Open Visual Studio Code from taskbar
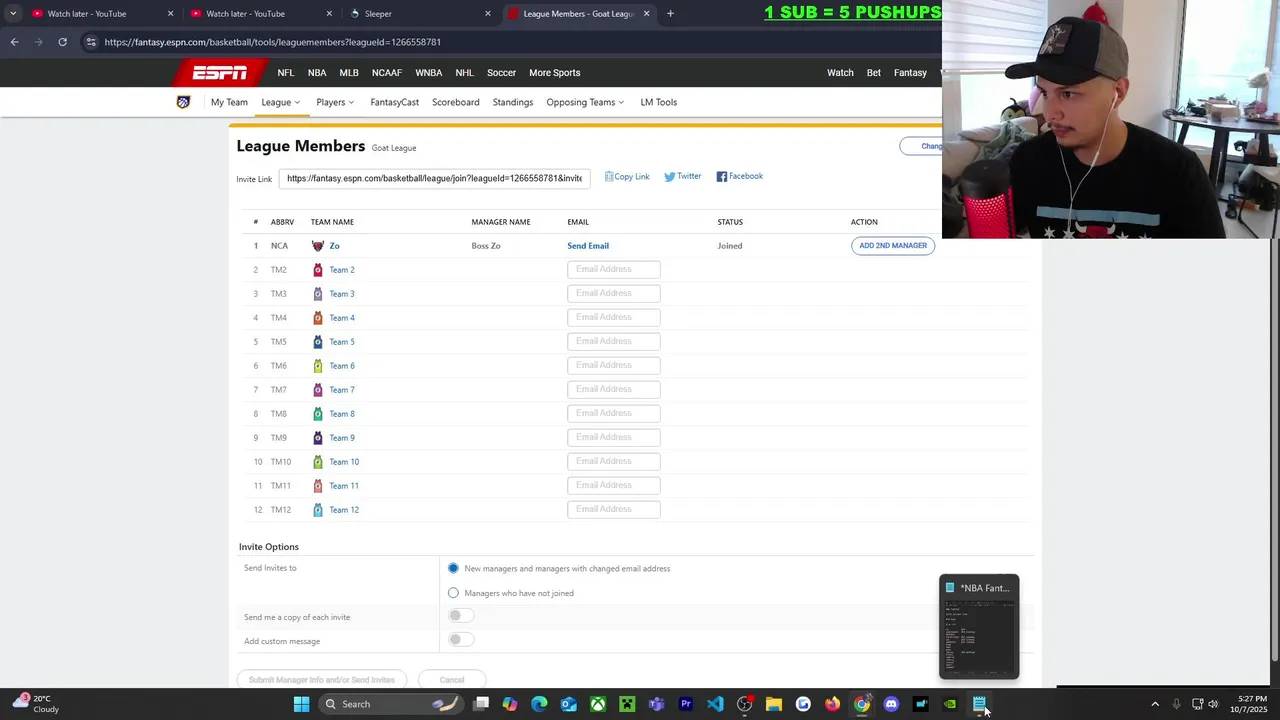1280x720 pixels. (x=715, y=704)
